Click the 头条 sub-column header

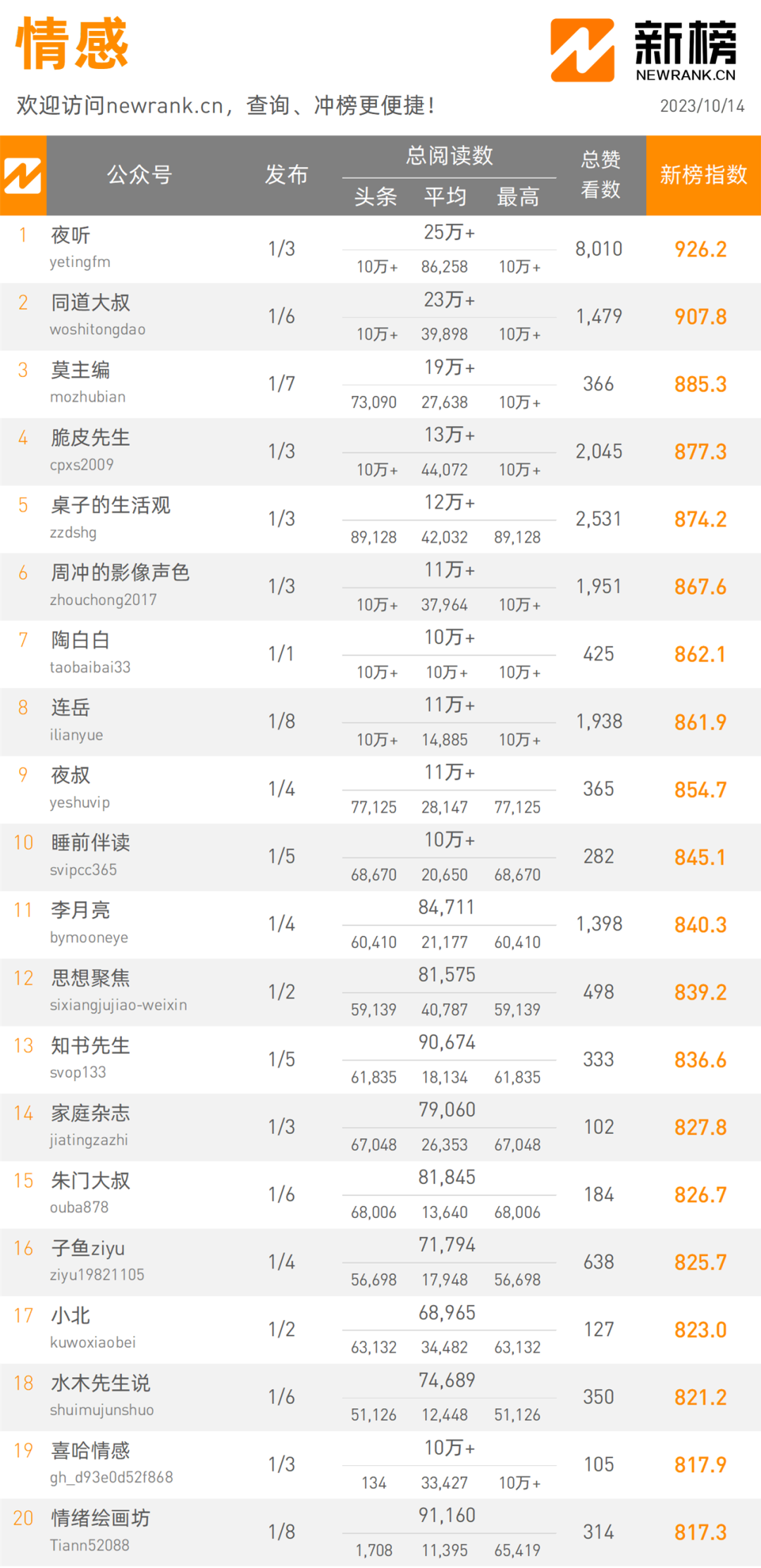(375, 197)
